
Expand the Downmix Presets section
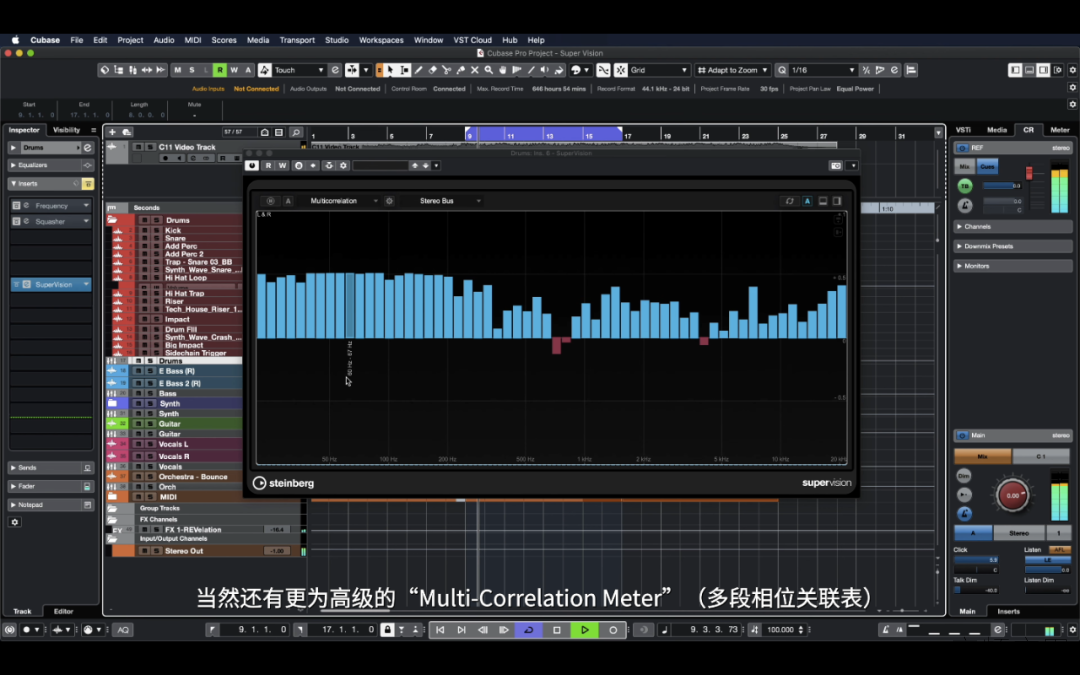pos(1012,246)
